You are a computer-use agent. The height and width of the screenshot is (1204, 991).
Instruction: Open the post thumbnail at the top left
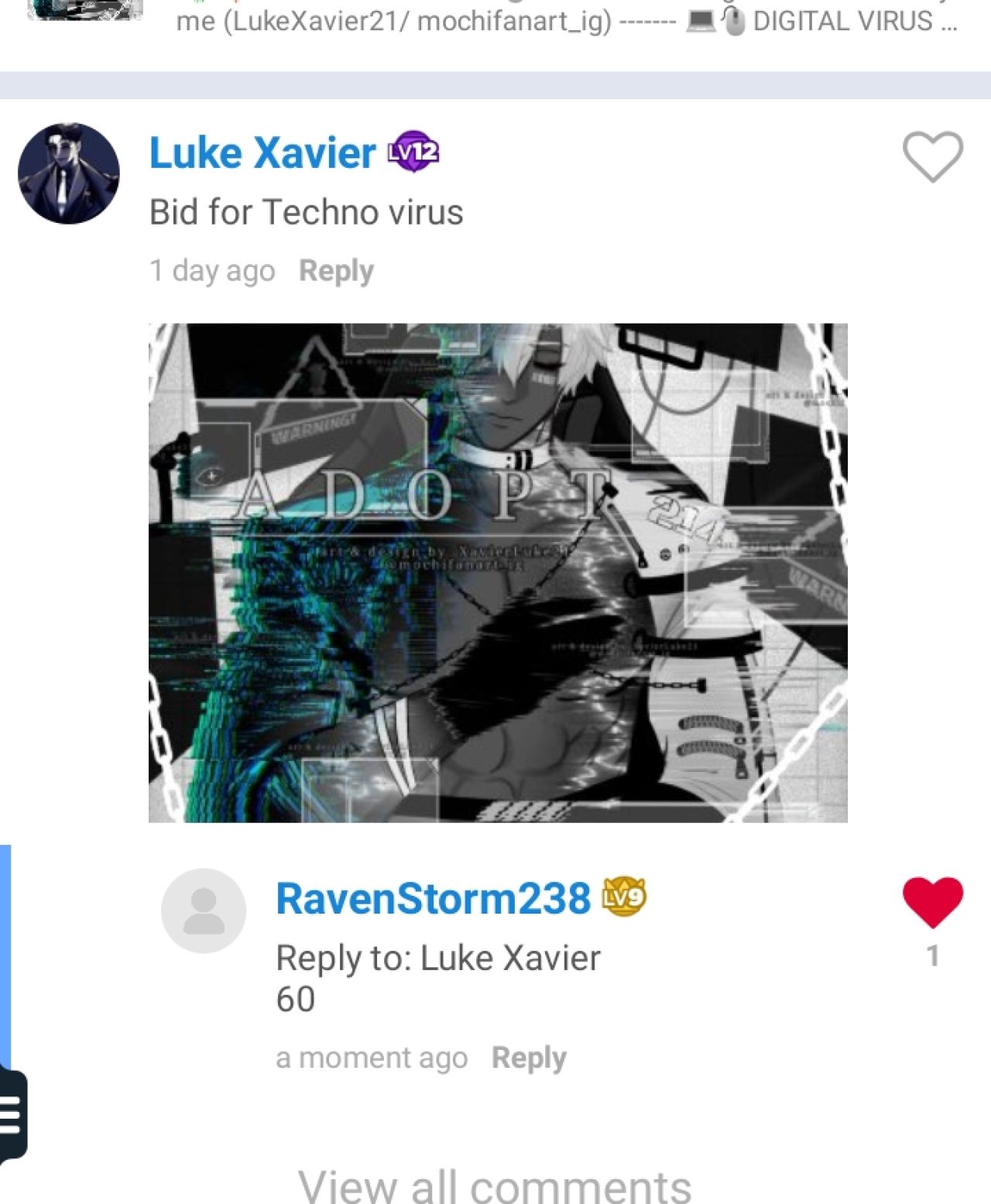85,10
